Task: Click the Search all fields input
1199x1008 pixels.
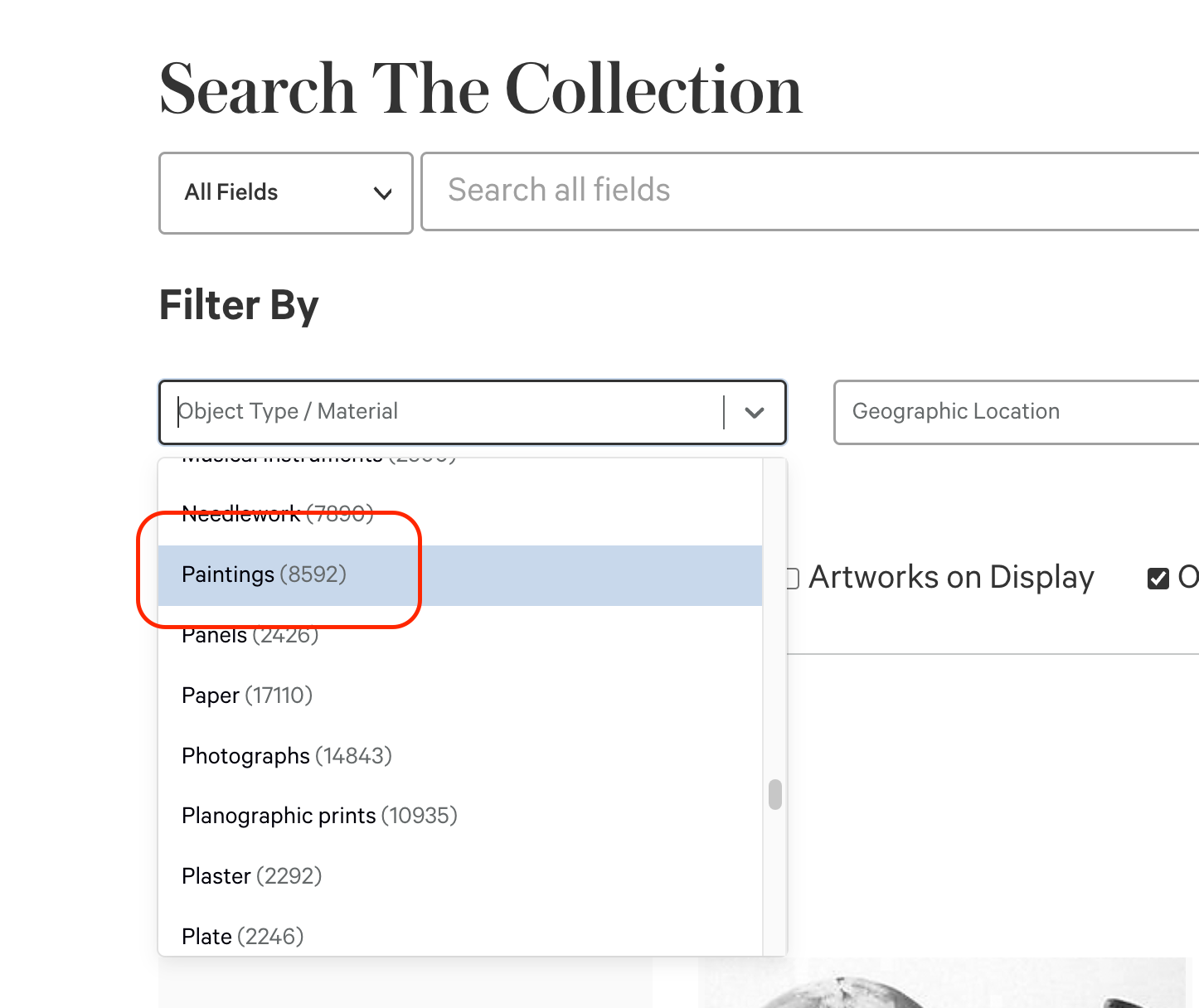Action: tap(810, 191)
